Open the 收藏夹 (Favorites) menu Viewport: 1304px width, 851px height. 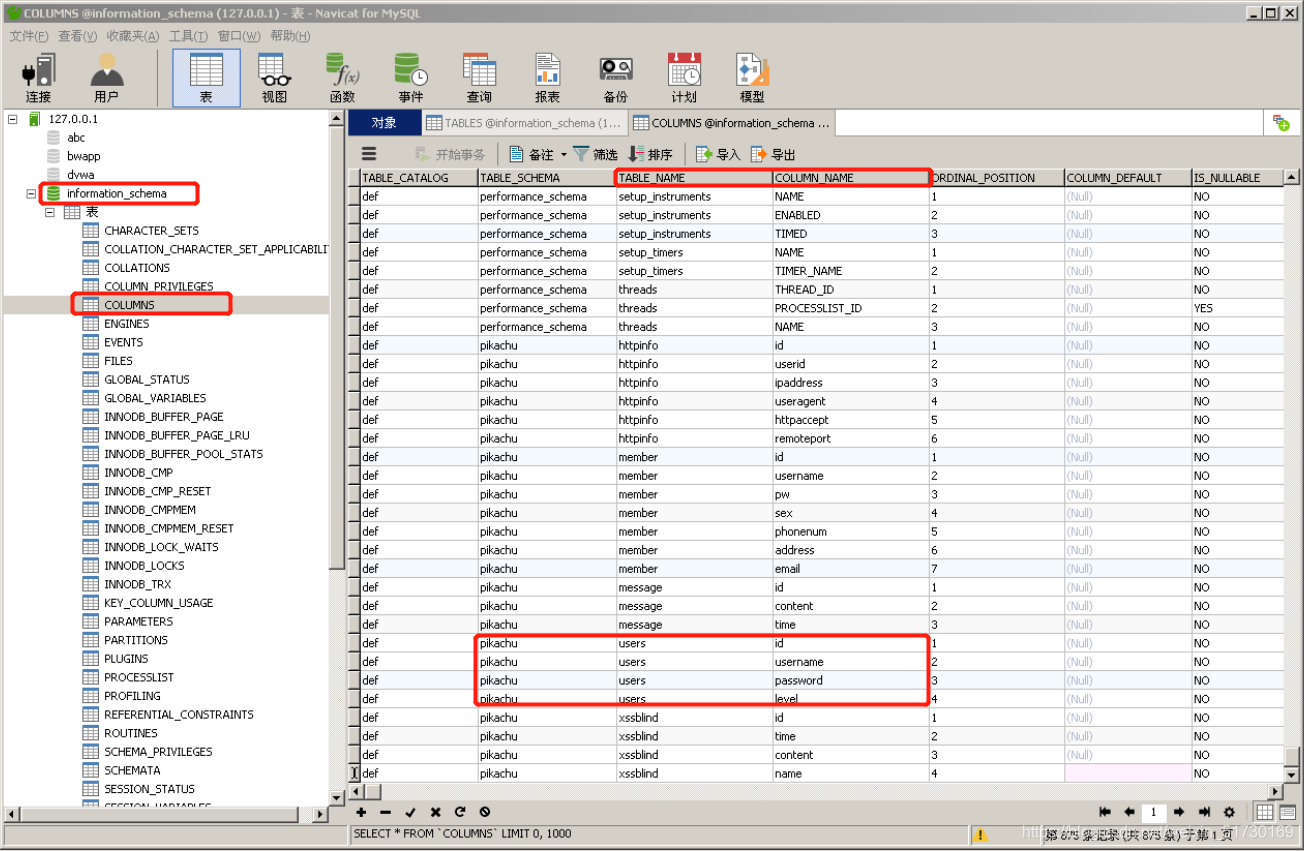click(133, 36)
